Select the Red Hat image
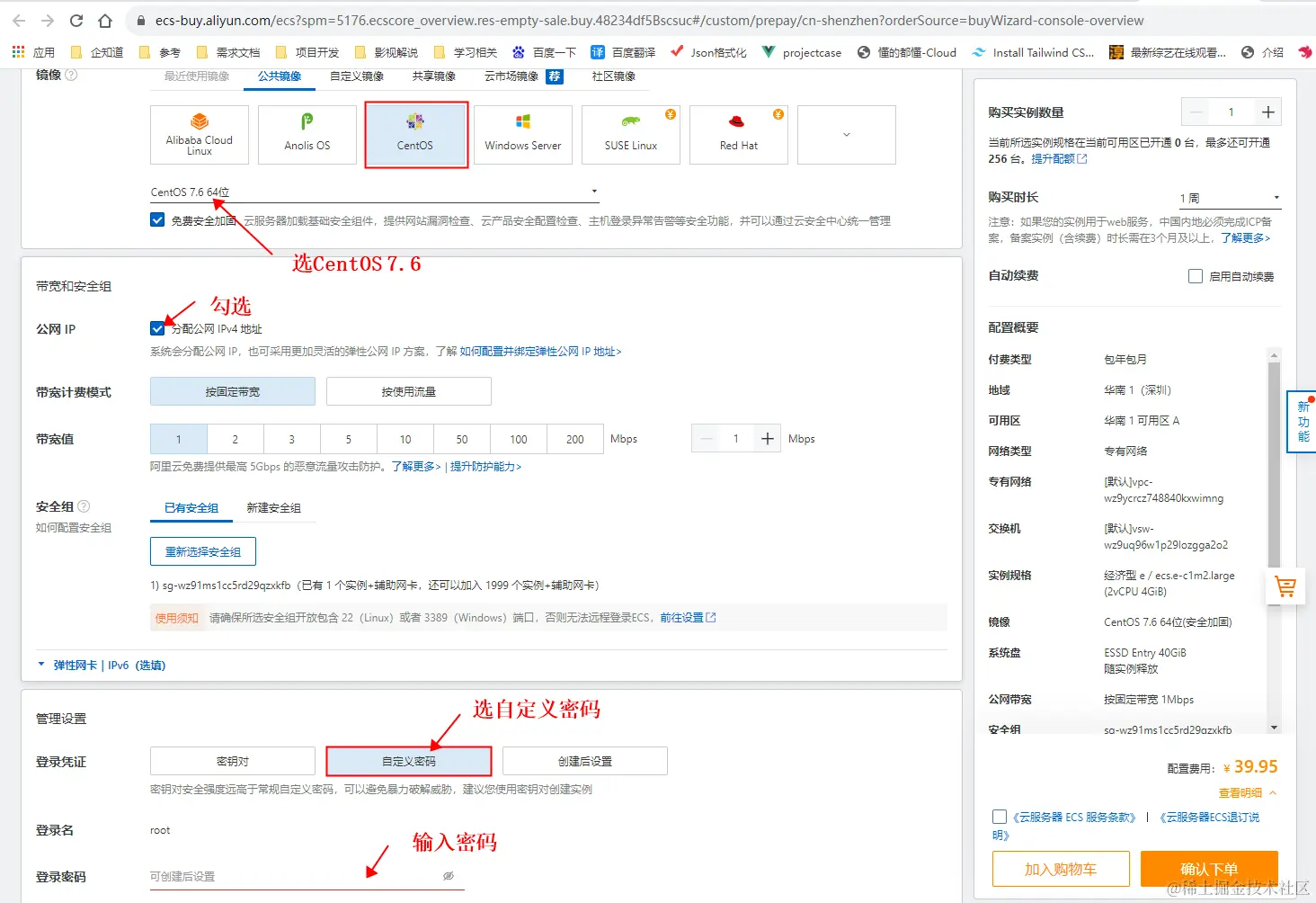 tap(739, 135)
